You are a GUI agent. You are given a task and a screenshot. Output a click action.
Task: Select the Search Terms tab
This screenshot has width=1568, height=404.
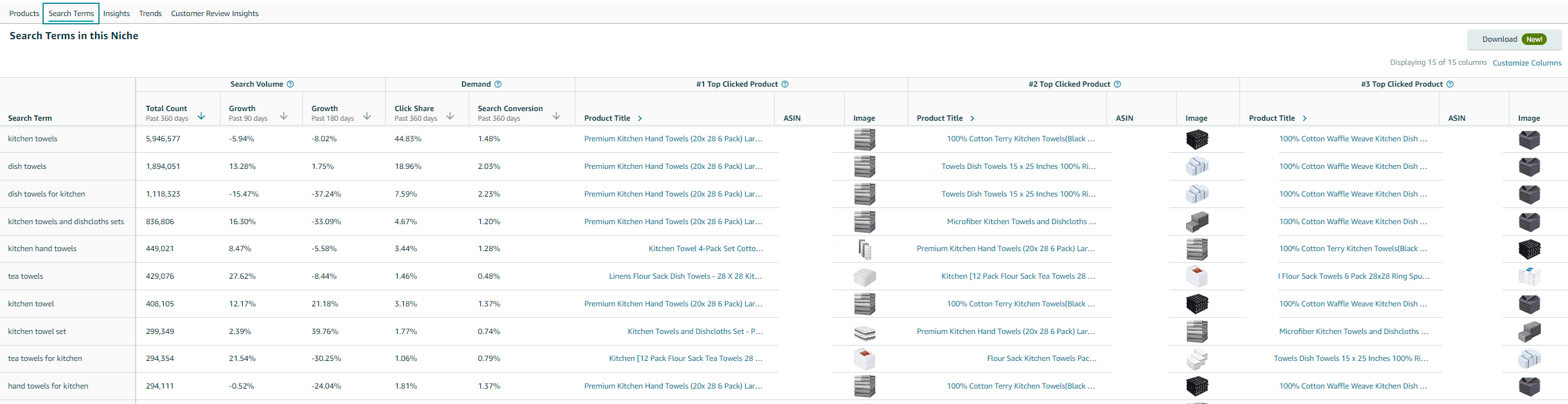pos(71,13)
